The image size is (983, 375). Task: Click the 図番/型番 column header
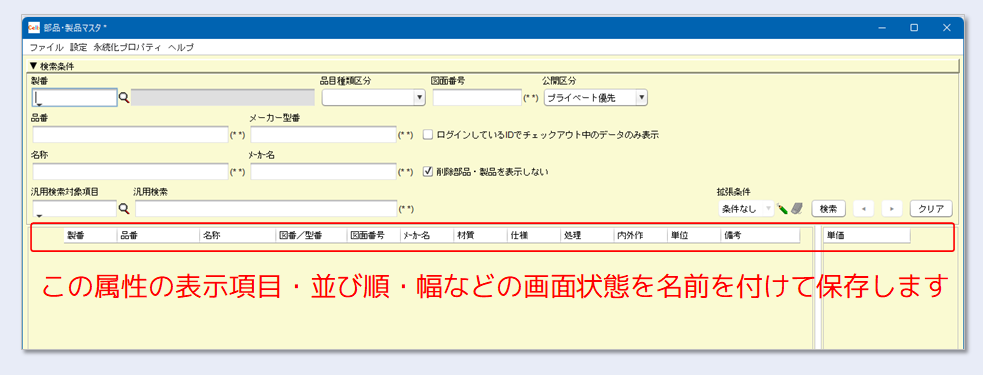(312, 235)
